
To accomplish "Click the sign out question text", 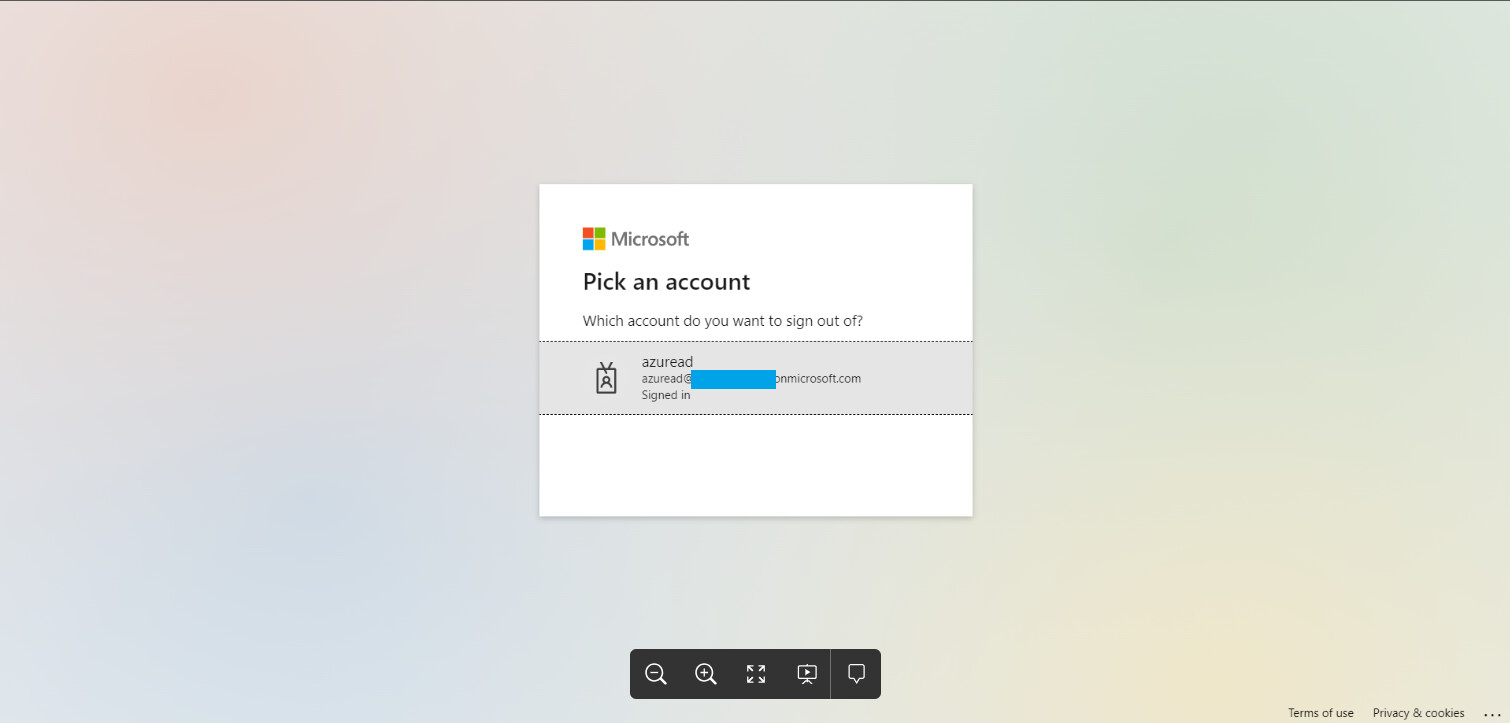I will click(x=722, y=320).
